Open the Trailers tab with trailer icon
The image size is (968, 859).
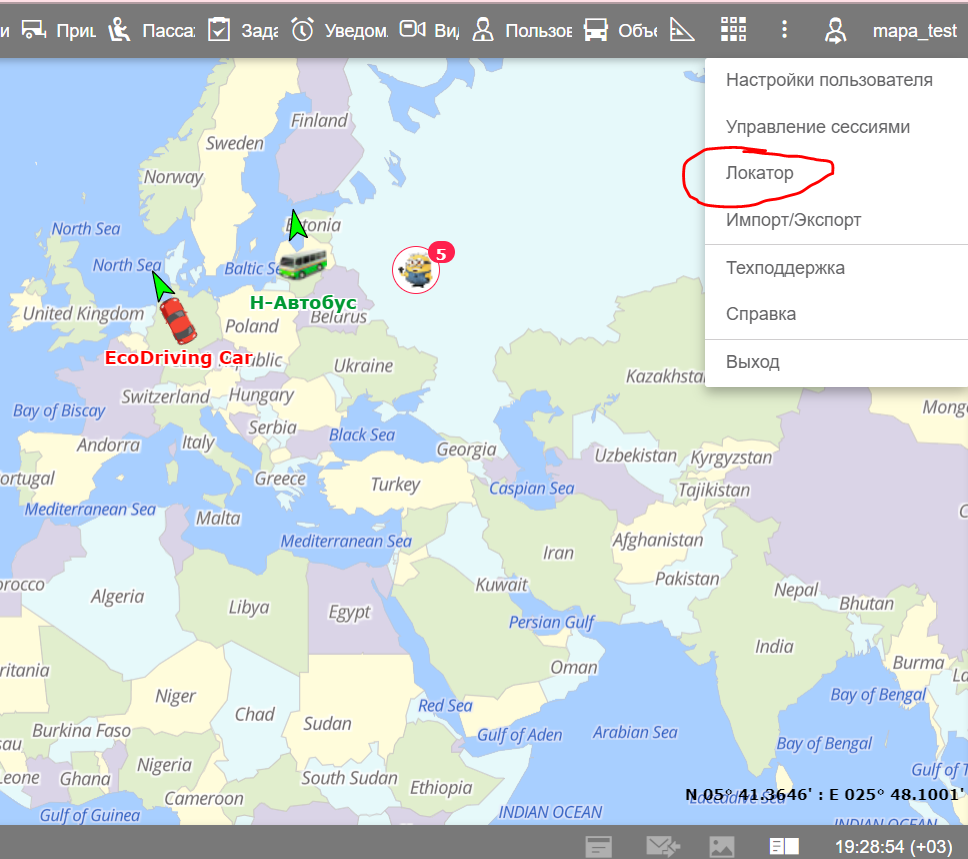(x=35, y=30)
